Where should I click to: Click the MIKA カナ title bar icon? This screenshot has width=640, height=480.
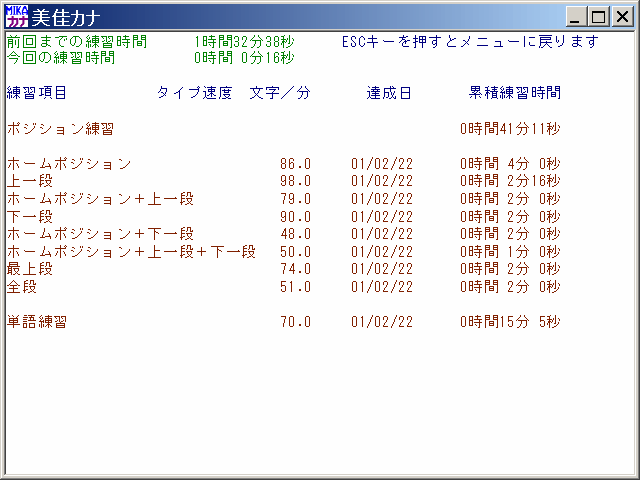[17, 16]
